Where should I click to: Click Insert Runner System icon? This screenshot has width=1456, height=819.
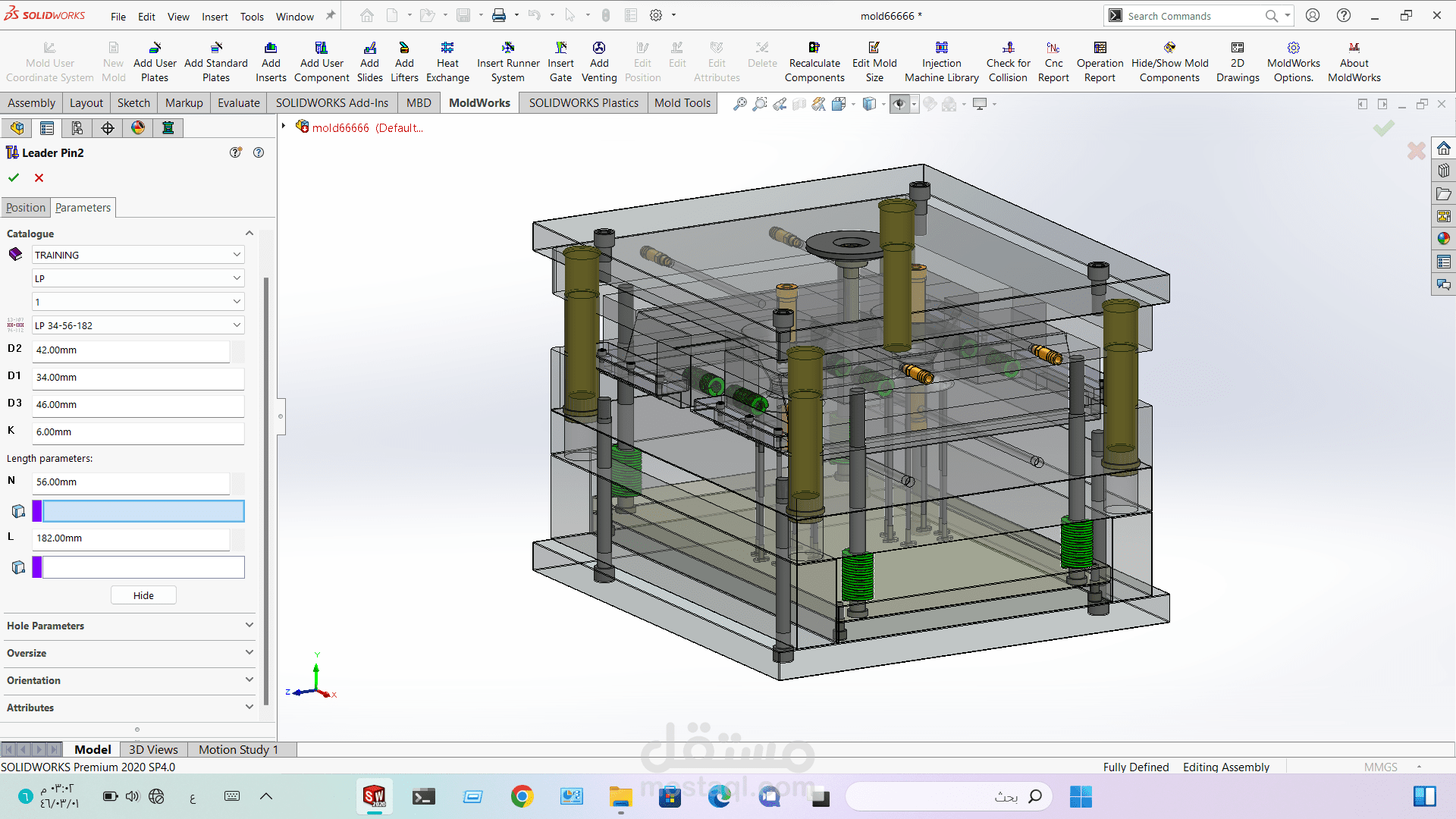(x=508, y=49)
